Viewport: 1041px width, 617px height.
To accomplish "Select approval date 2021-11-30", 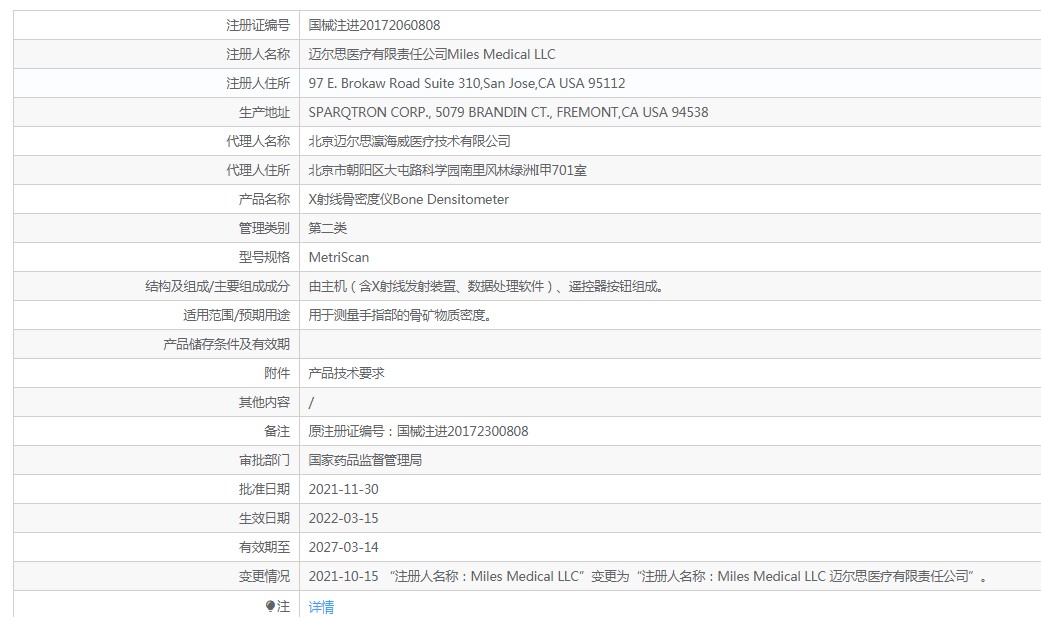I will tap(343, 489).
